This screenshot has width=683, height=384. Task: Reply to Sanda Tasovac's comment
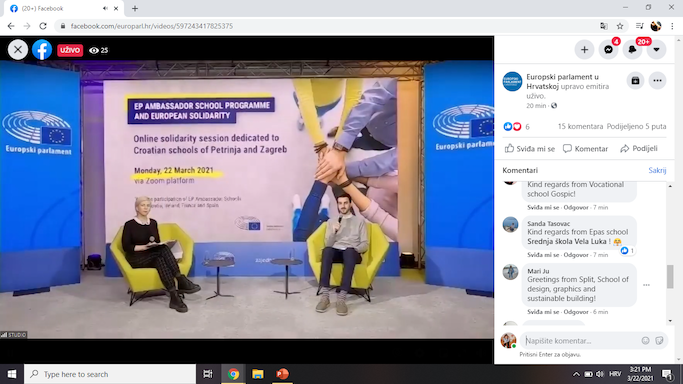575,255
